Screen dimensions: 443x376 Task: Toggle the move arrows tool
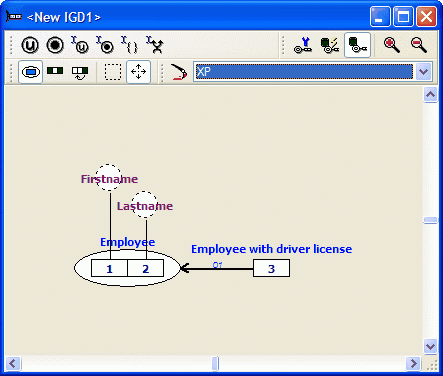(x=138, y=72)
